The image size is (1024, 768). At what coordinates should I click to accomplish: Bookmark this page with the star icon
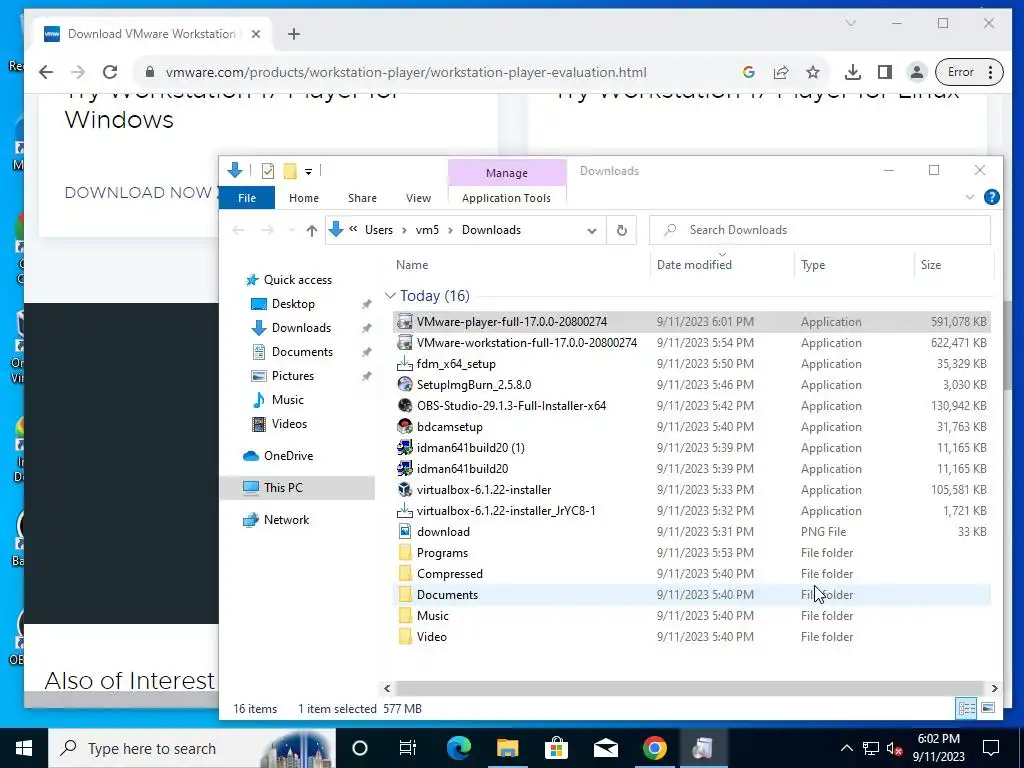click(812, 72)
